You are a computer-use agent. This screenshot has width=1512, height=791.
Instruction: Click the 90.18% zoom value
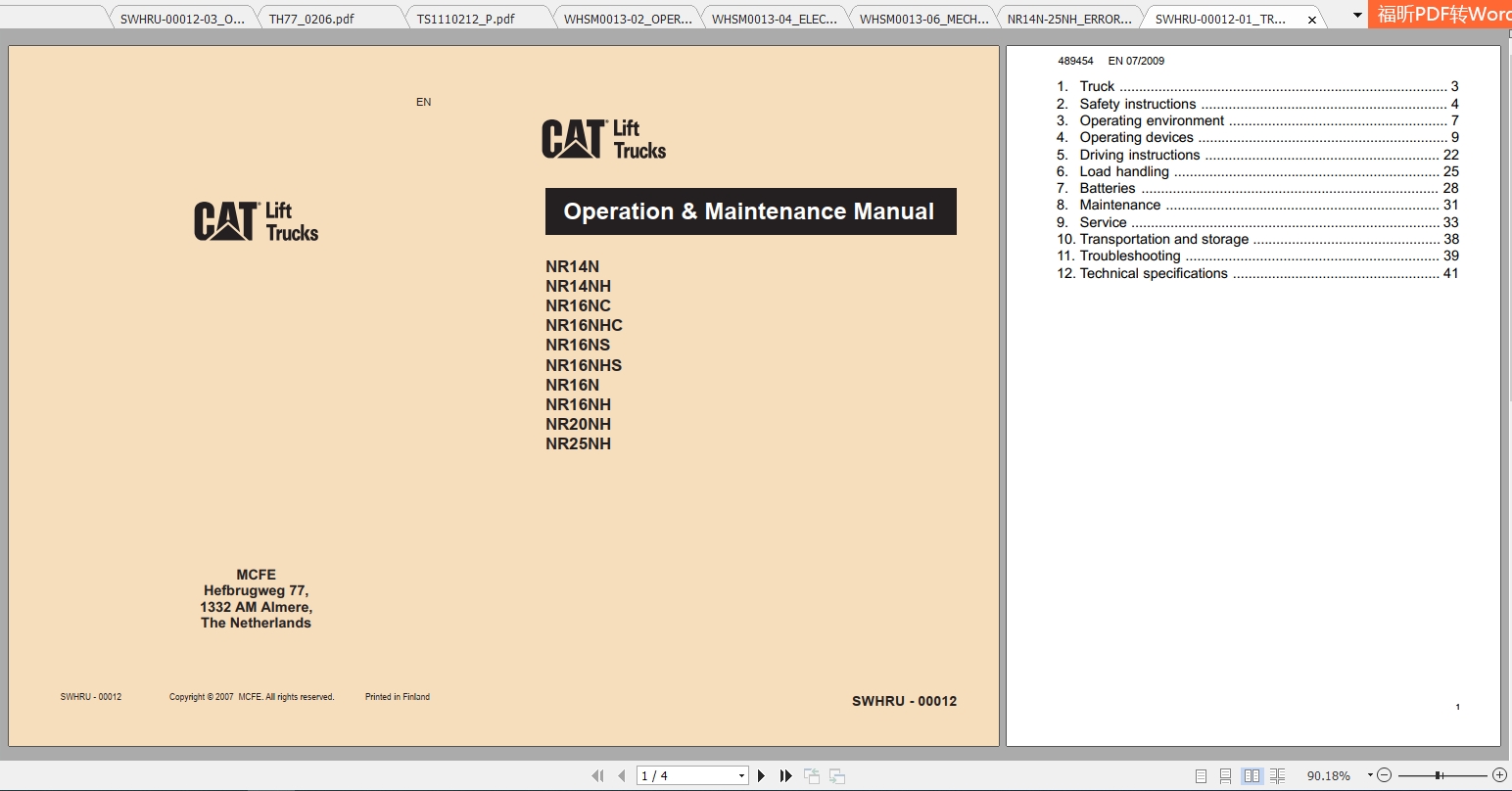[1328, 776]
